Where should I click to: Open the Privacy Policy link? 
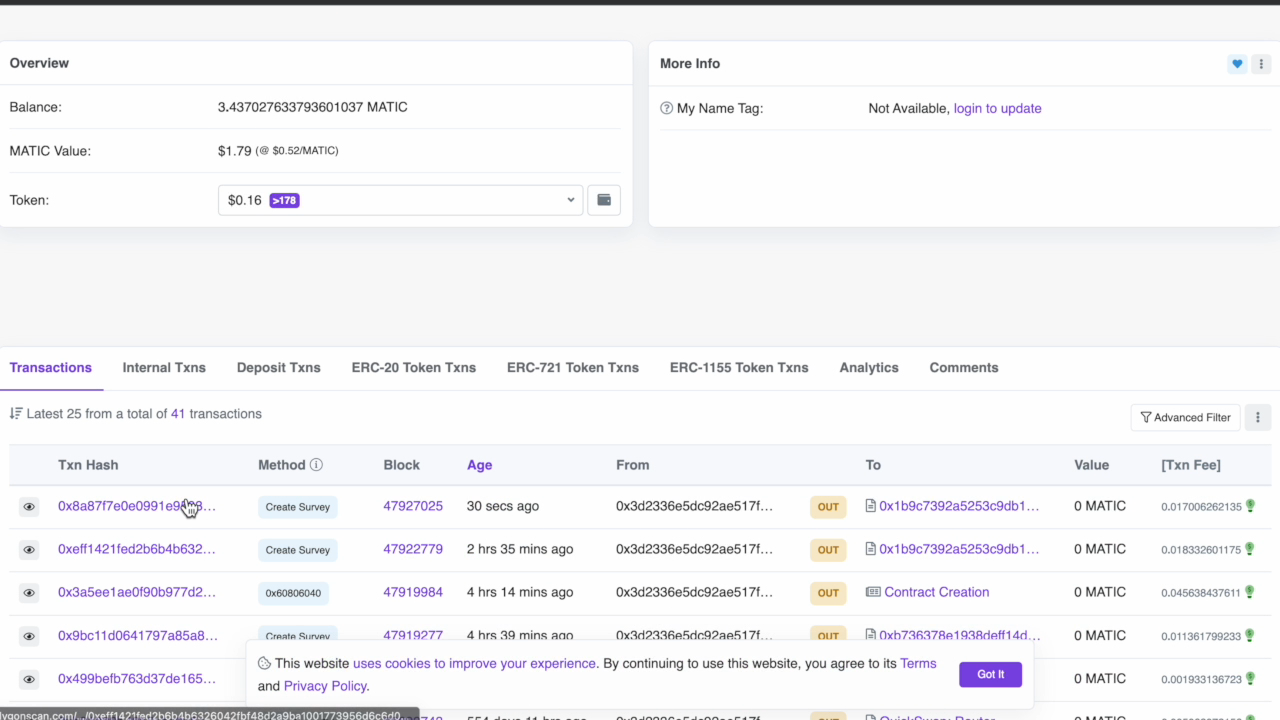(325, 686)
